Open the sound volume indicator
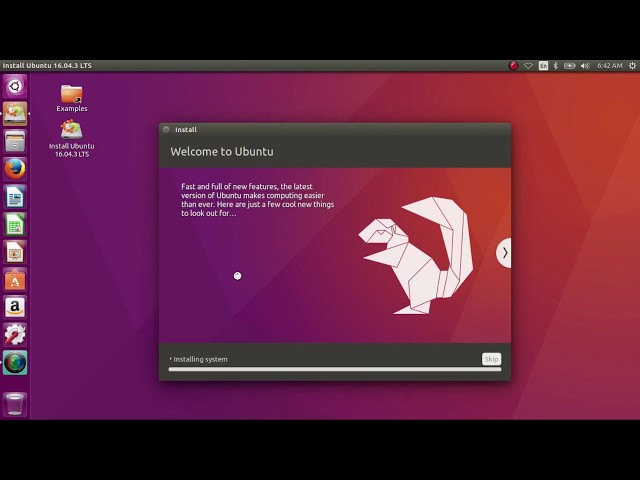Screen dimensions: 640x480 tap(585, 66)
